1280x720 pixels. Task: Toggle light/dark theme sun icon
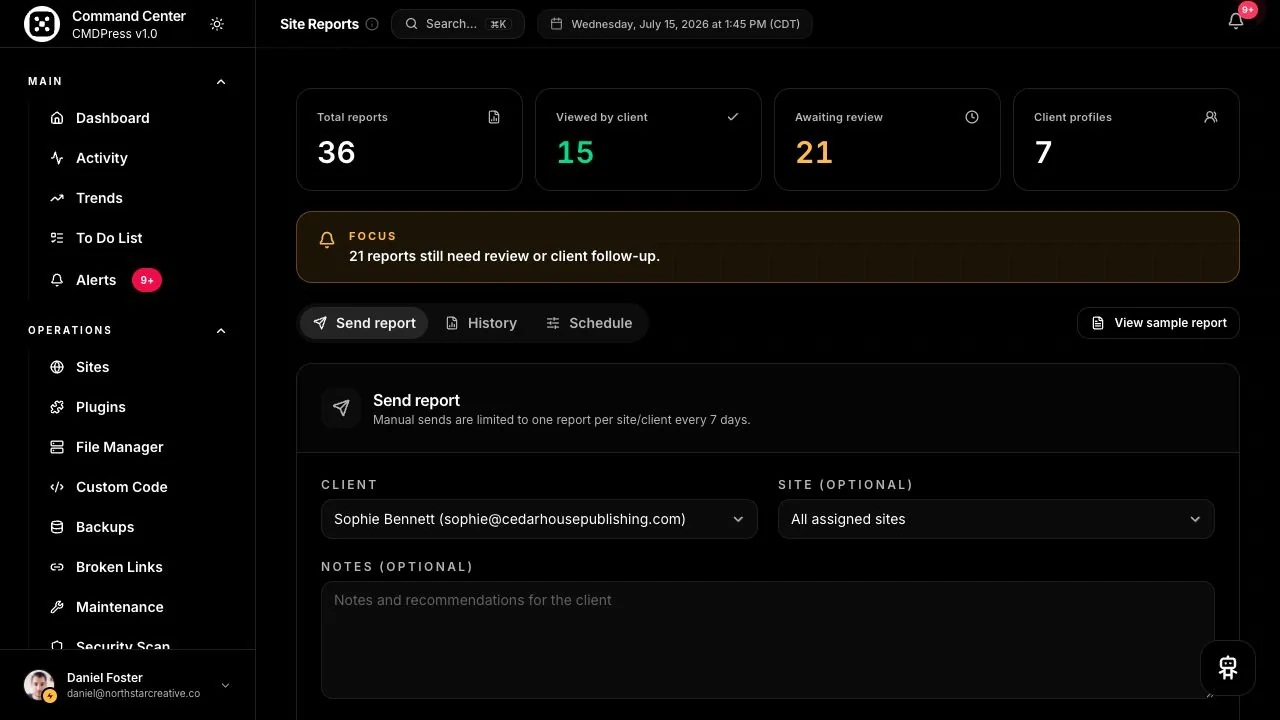click(x=217, y=24)
